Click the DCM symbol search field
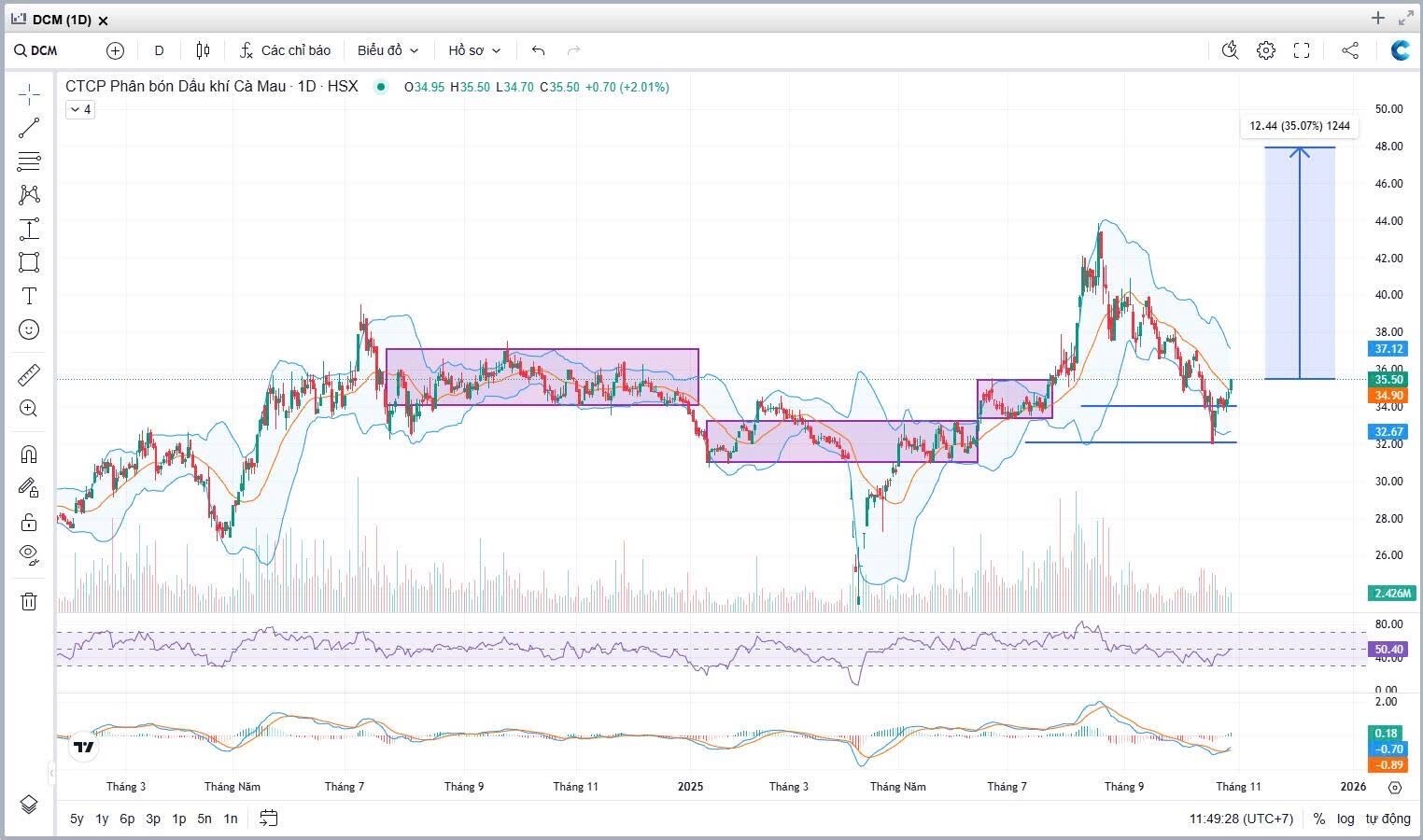 click(44, 50)
